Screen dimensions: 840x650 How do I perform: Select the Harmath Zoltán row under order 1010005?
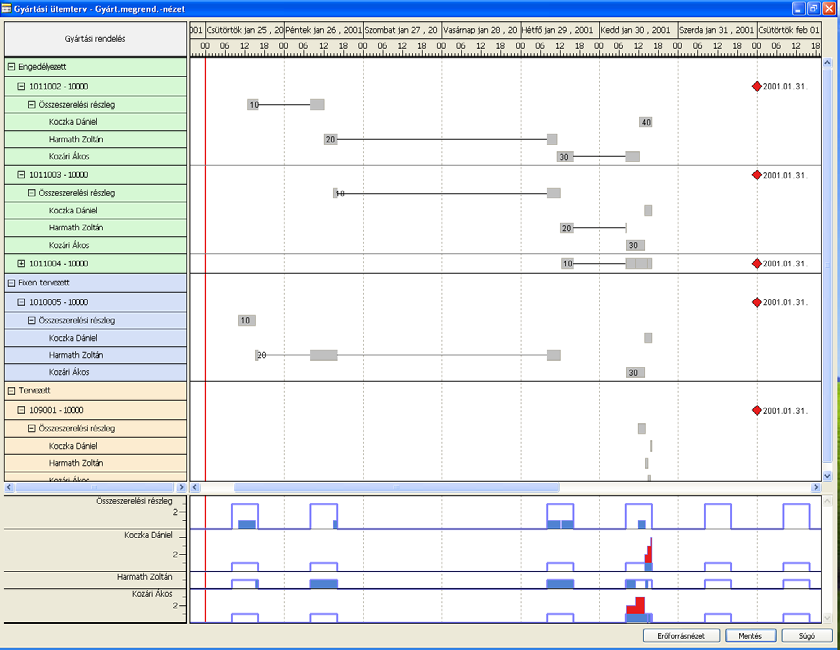tap(95, 355)
